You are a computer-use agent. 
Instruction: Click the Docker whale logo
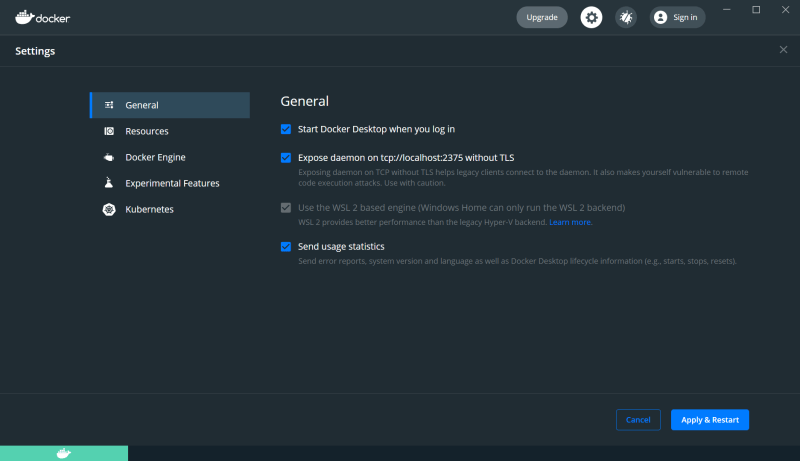point(42,17)
